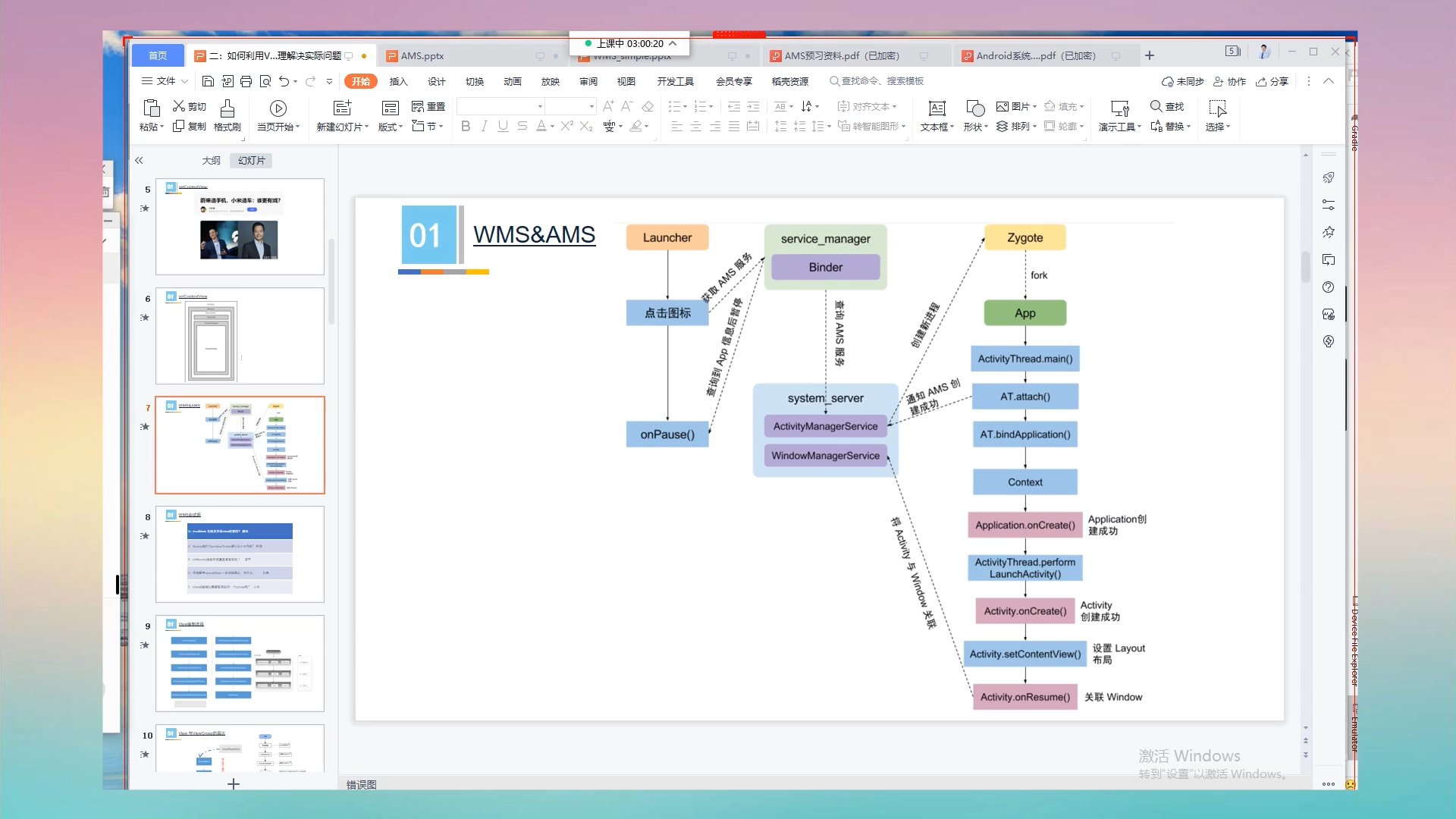Screen dimensions: 1456x819
Task: Open the Insert (插入) ribbon tab
Action: 398,81
